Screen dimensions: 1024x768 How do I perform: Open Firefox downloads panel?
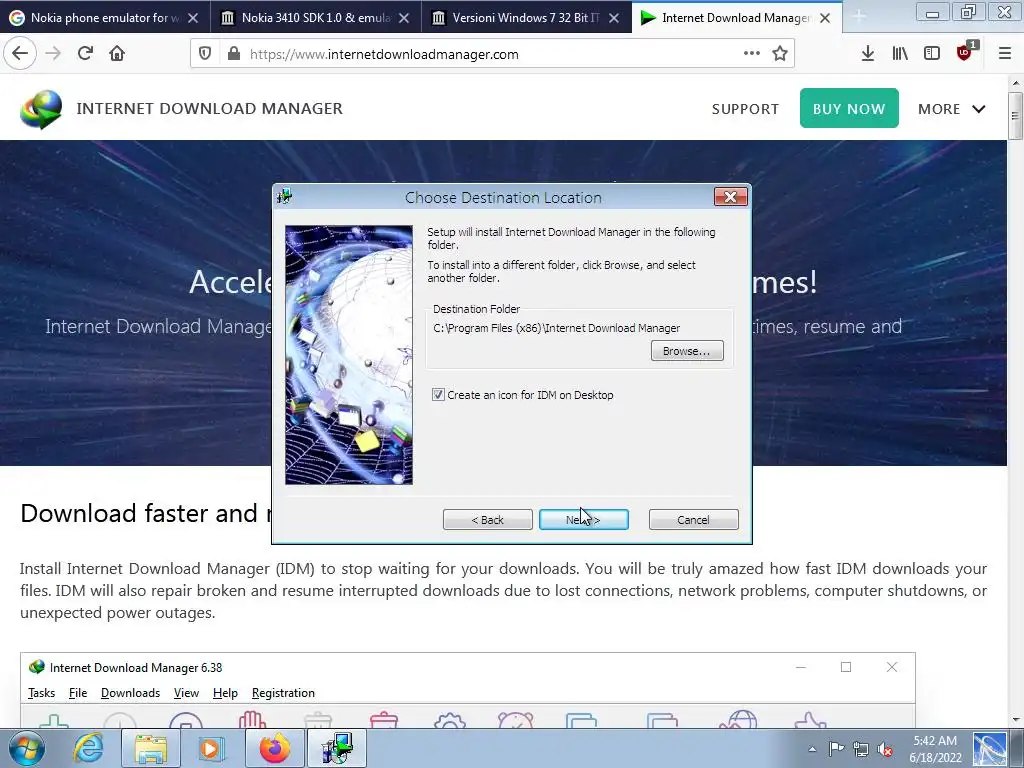(867, 54)
